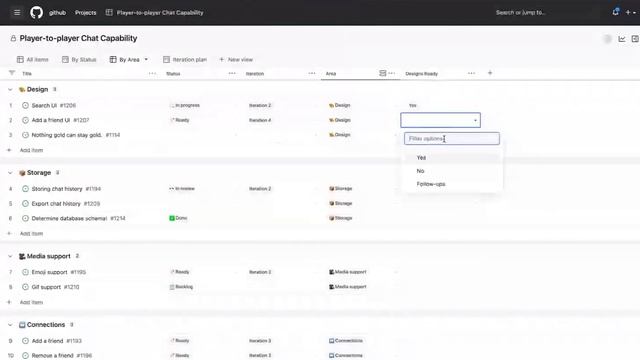Click the group-by icon in Area header
The width and height of the screenshot is (640, 360).
382,73
